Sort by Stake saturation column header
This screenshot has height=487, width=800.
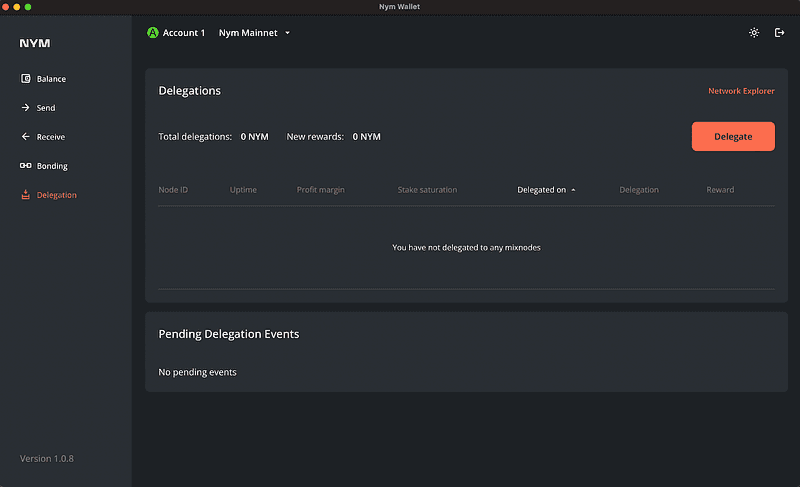click(427, 190)
